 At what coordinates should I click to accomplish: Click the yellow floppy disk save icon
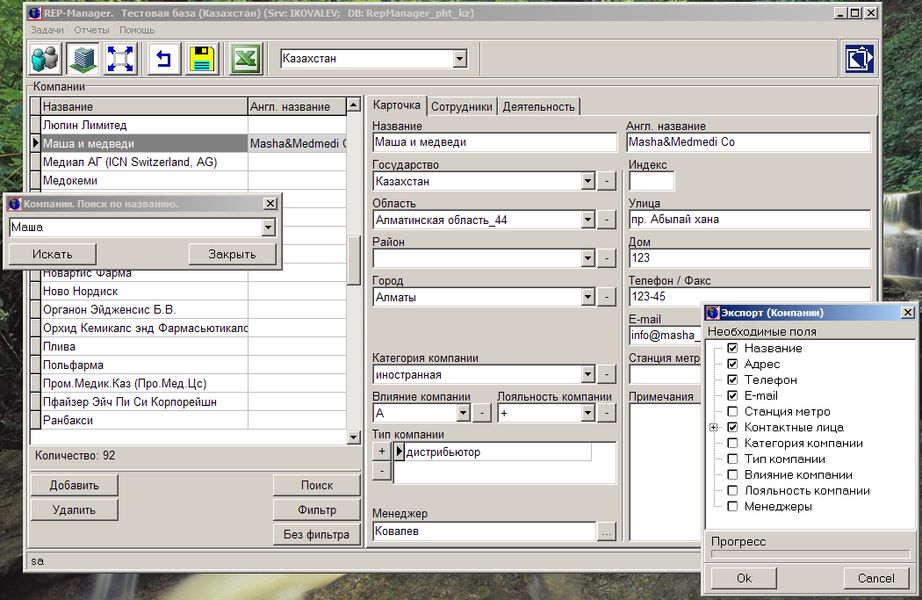pos(203,60)
